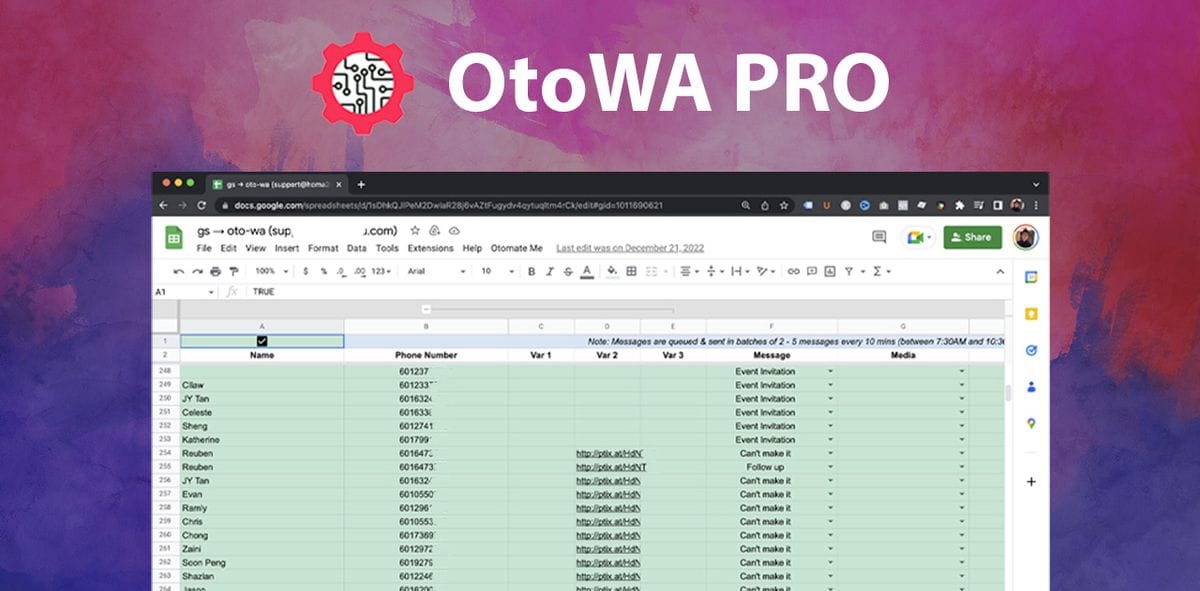Open the Event Invitation dropdown for Celeste
Screen dimensions: 1200x591
pyautogui.click(x=830, y=412)
